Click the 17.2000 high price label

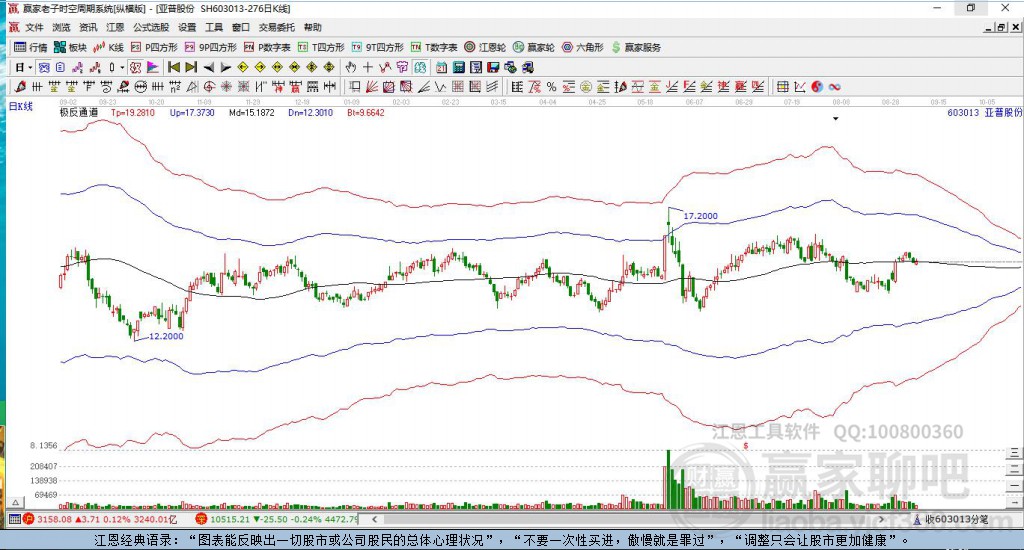pyautogui.click(x=700, y=216)
